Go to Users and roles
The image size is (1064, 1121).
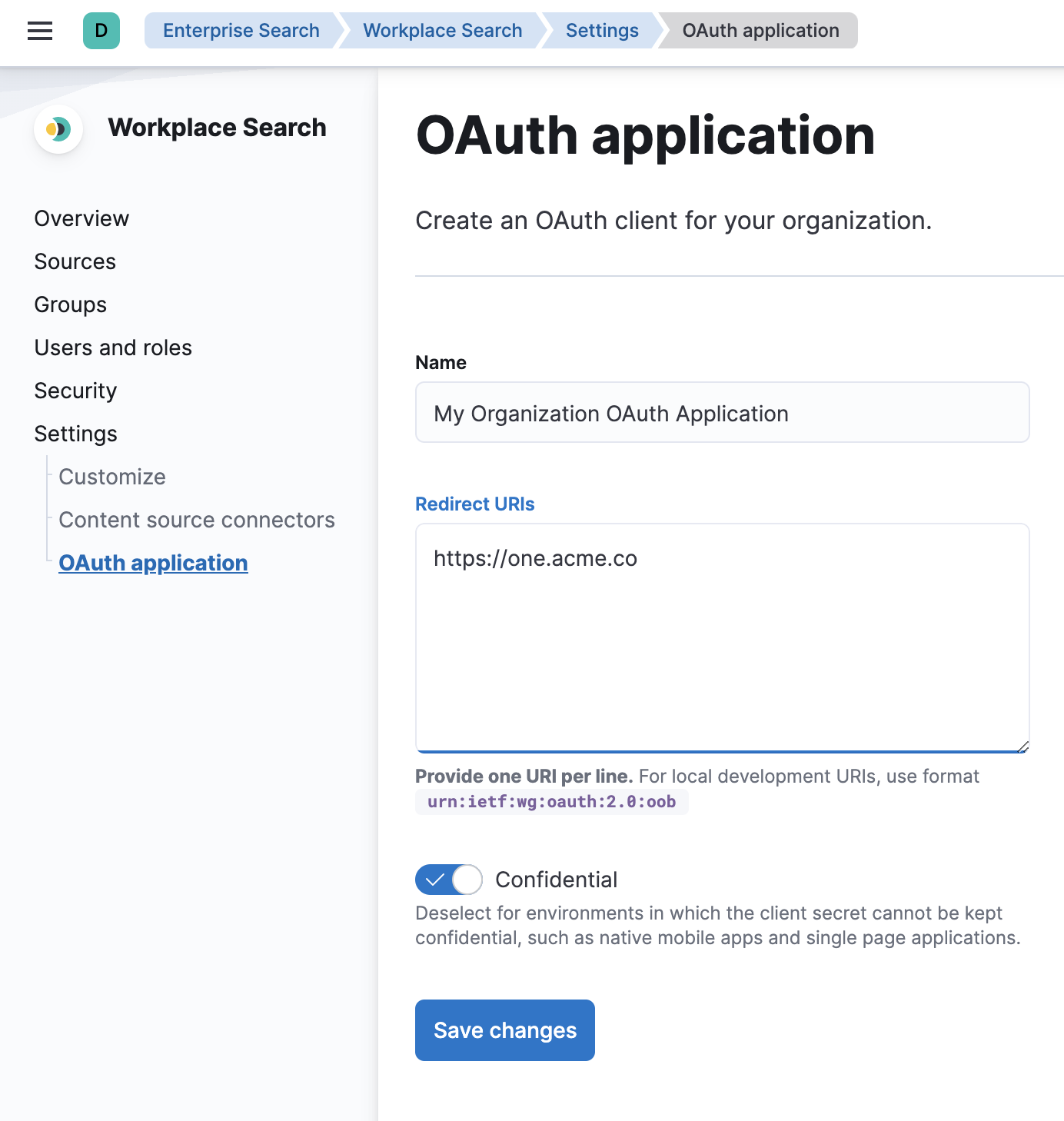coord(113,348)
